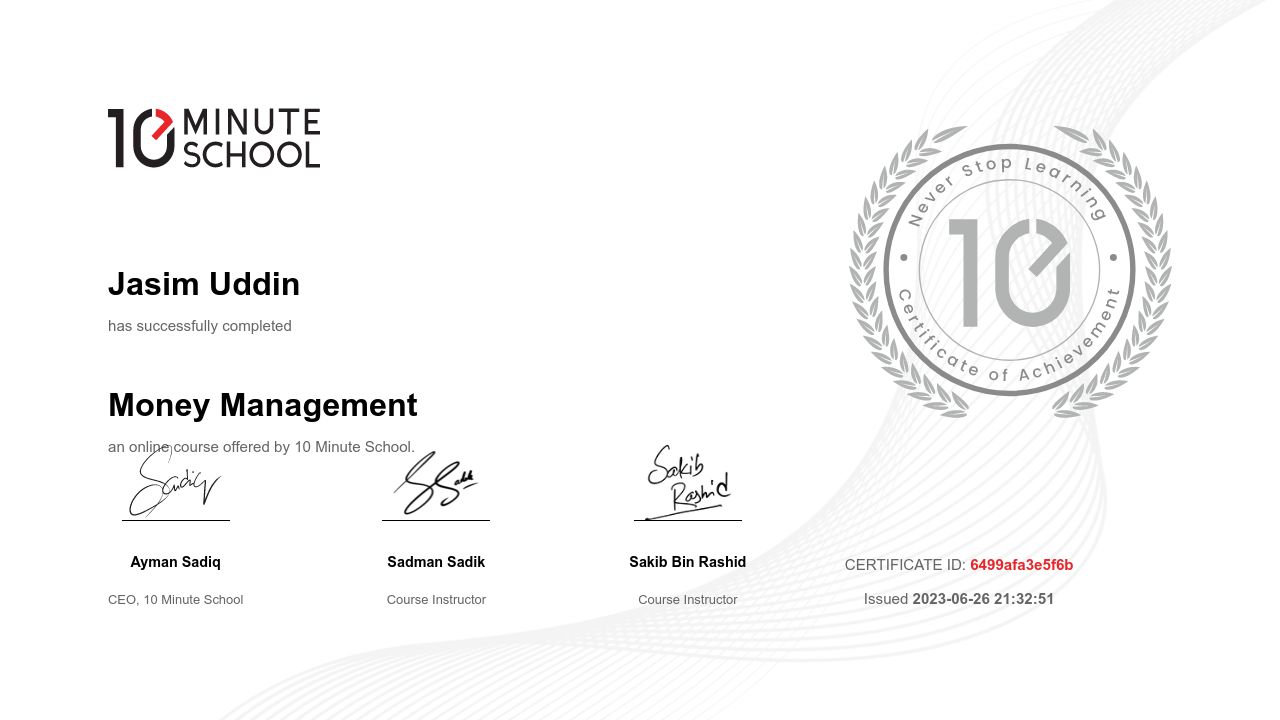This screenshot has height=720, width=1280.
Task: Click the 10 Minute School logo
Action: [x=214, y=138]
